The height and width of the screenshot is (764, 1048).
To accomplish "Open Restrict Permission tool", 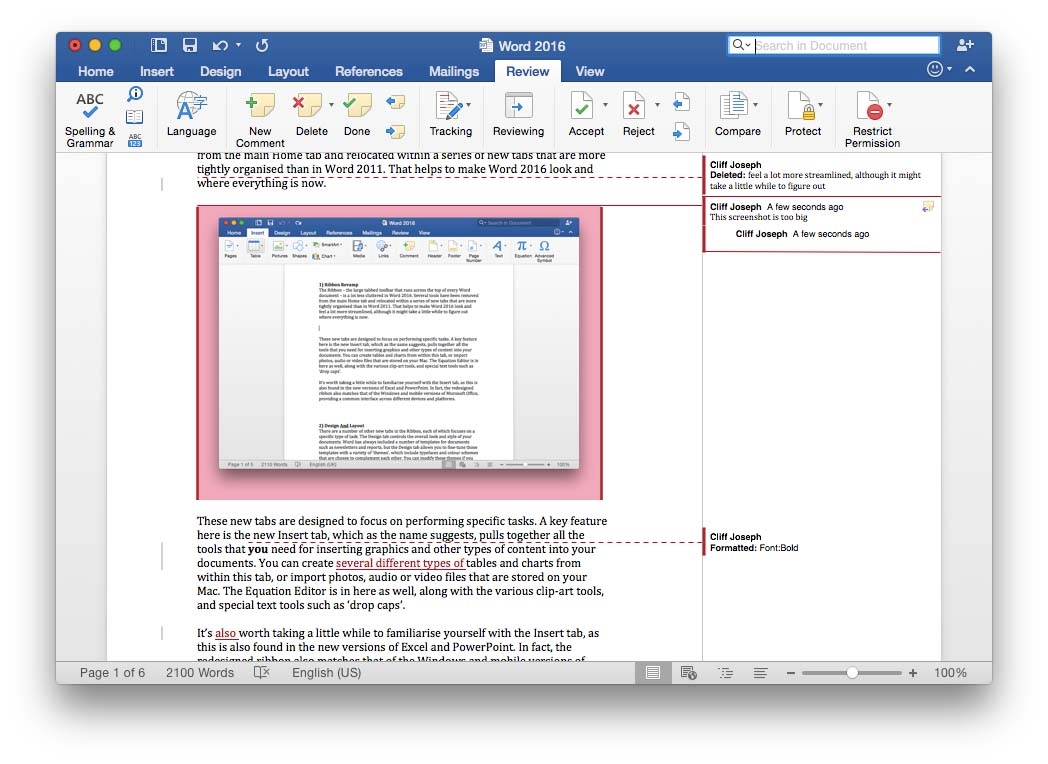I will pos(872,120).
